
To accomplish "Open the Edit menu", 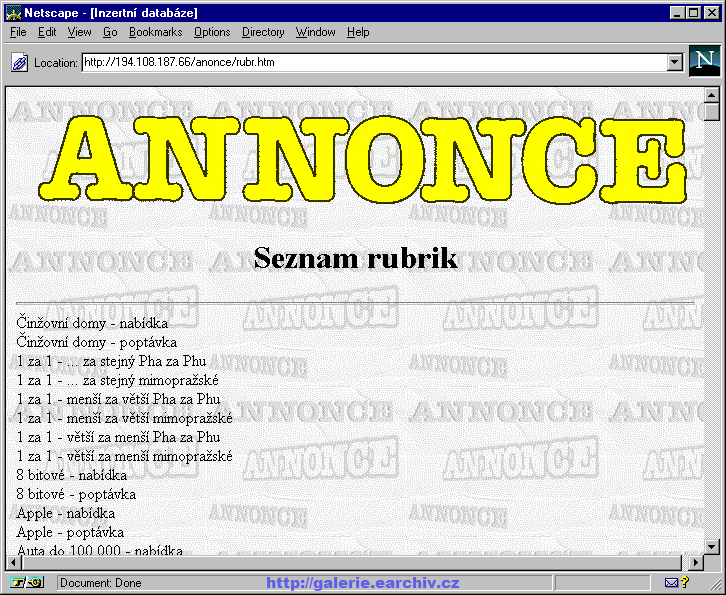I will tap(47, 32).
